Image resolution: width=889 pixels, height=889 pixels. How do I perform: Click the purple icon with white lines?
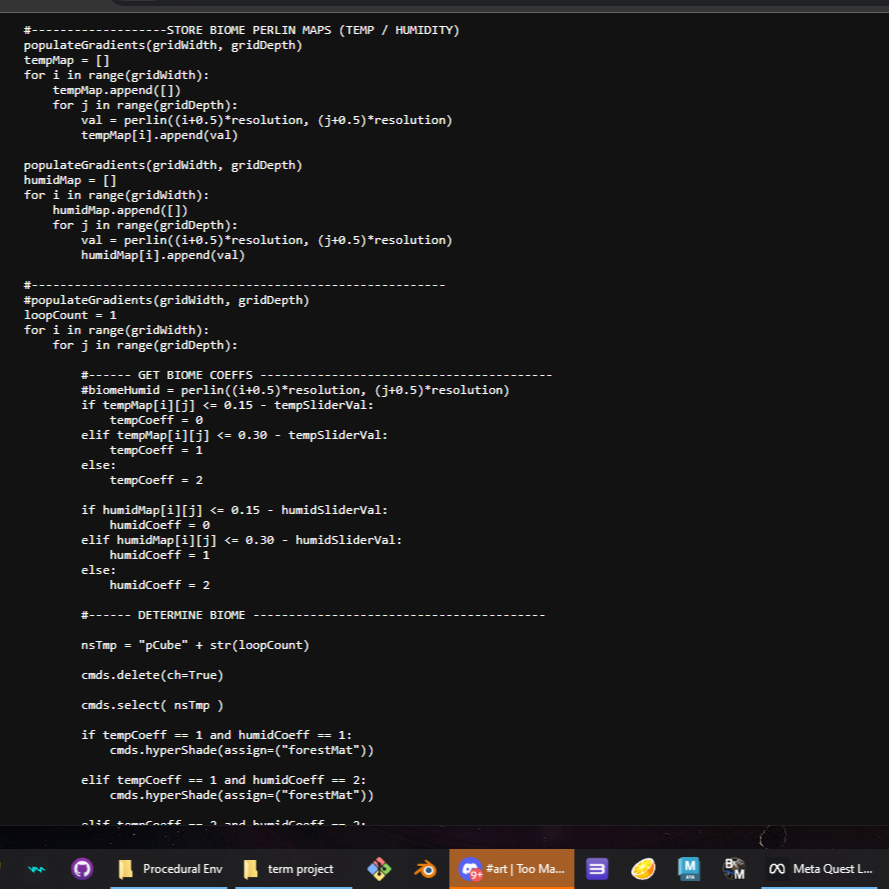[x=597, y=869]
